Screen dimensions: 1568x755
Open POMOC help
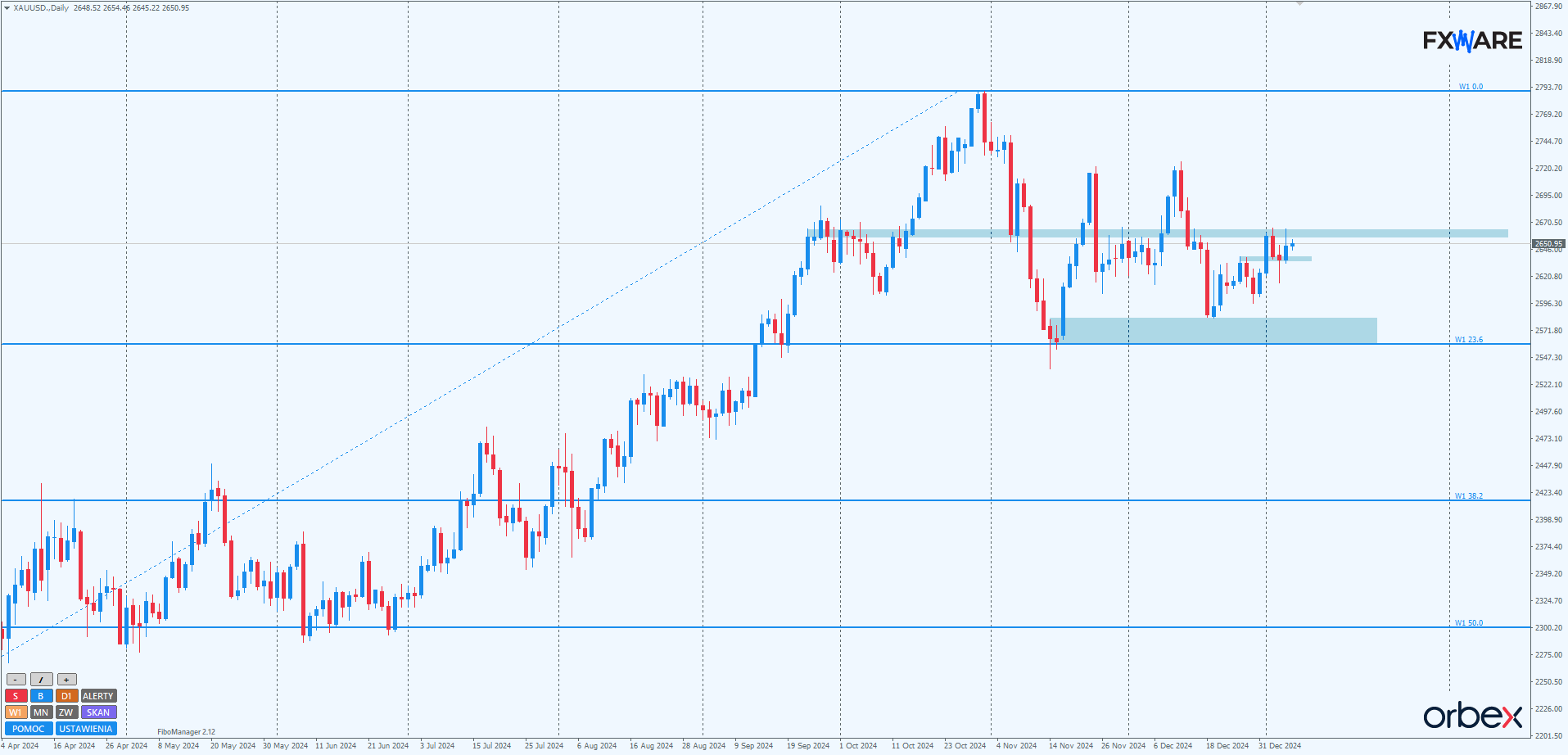29,729
